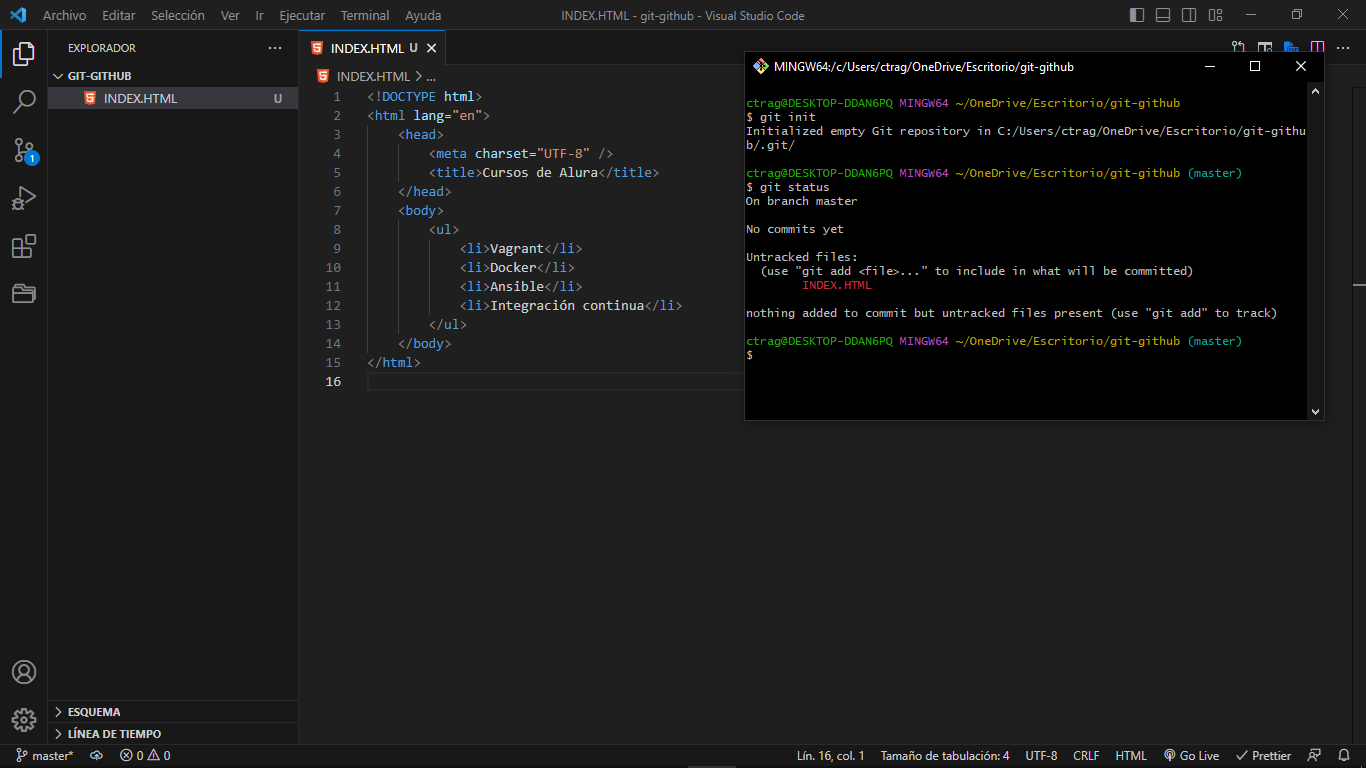Click the Prettier status item
1366x768 pixels.
point(1263,756)
